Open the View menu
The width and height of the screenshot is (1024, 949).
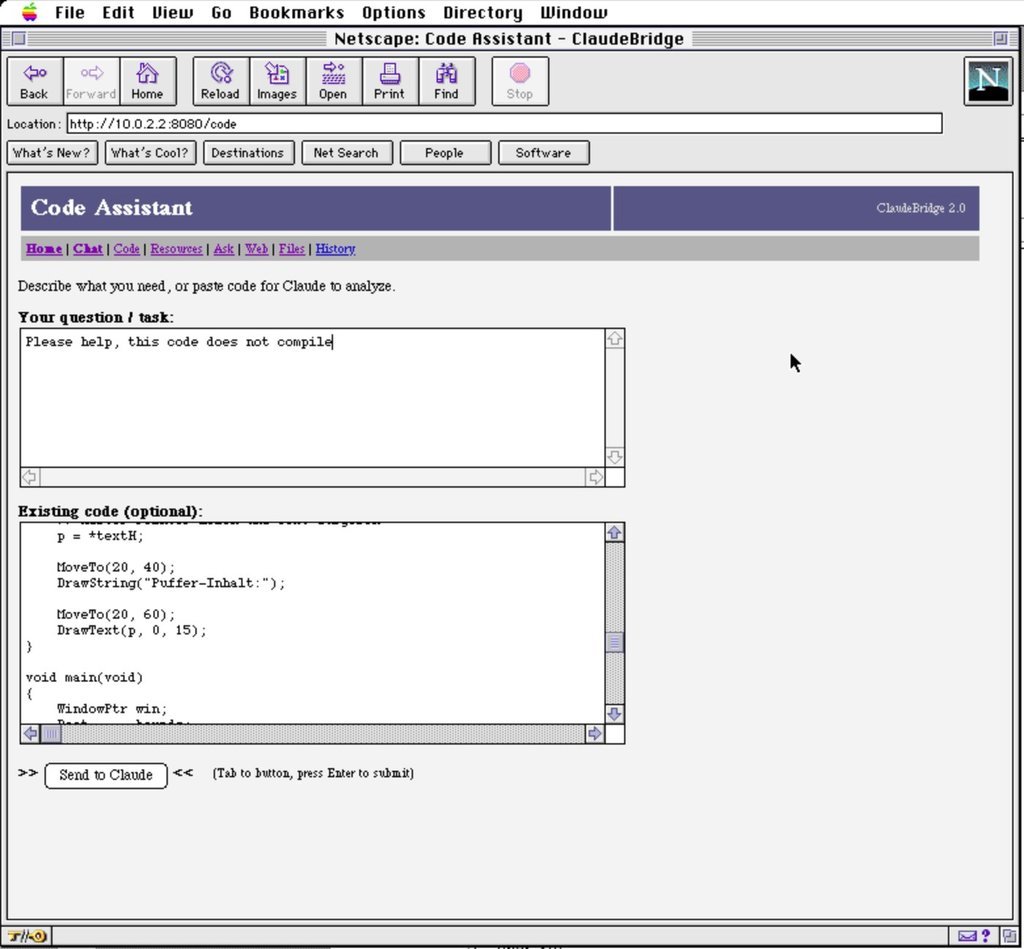pos(172,12)
